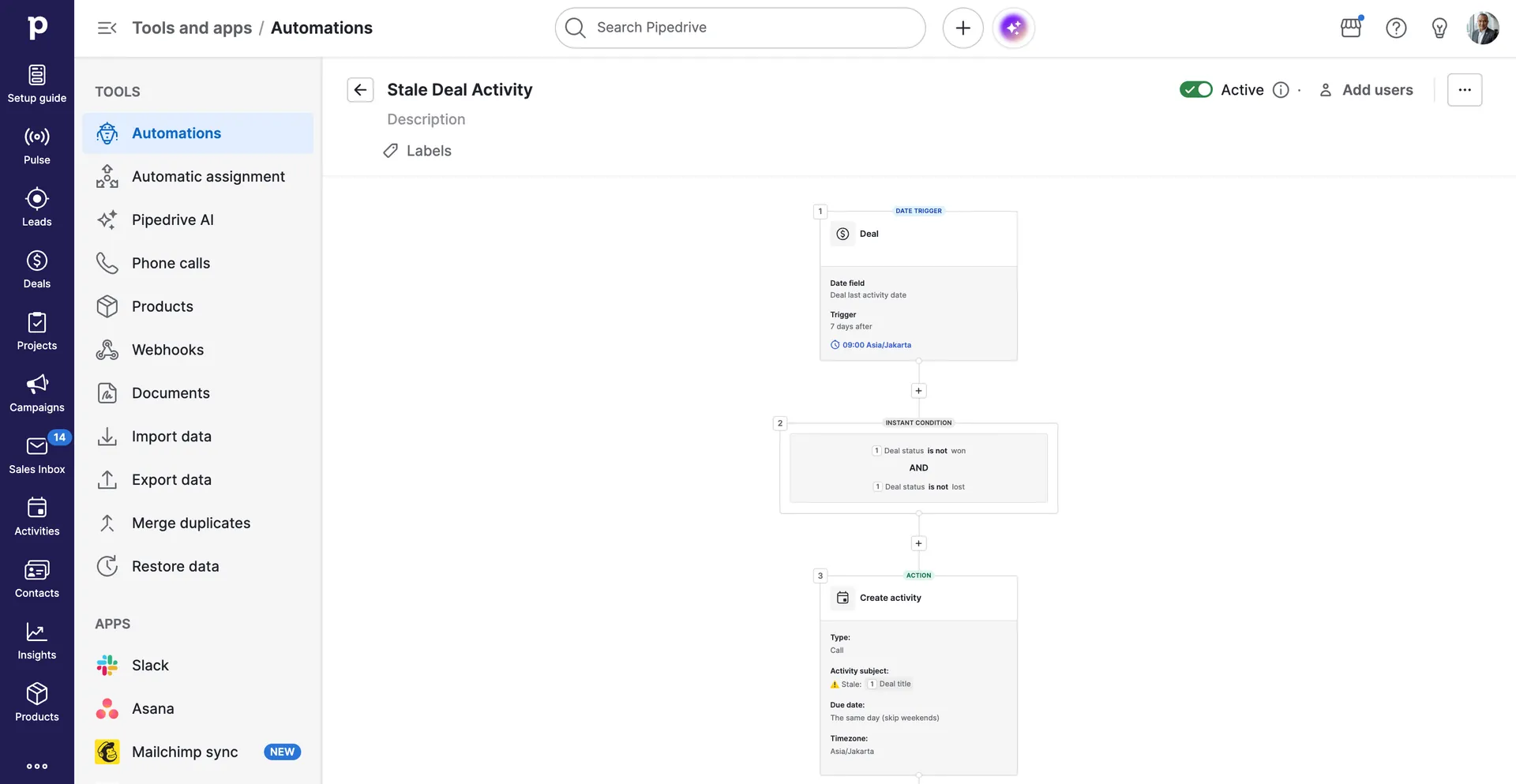Navigate to Leads in the sidebar

pyautogui.click(x=36, y=206)
